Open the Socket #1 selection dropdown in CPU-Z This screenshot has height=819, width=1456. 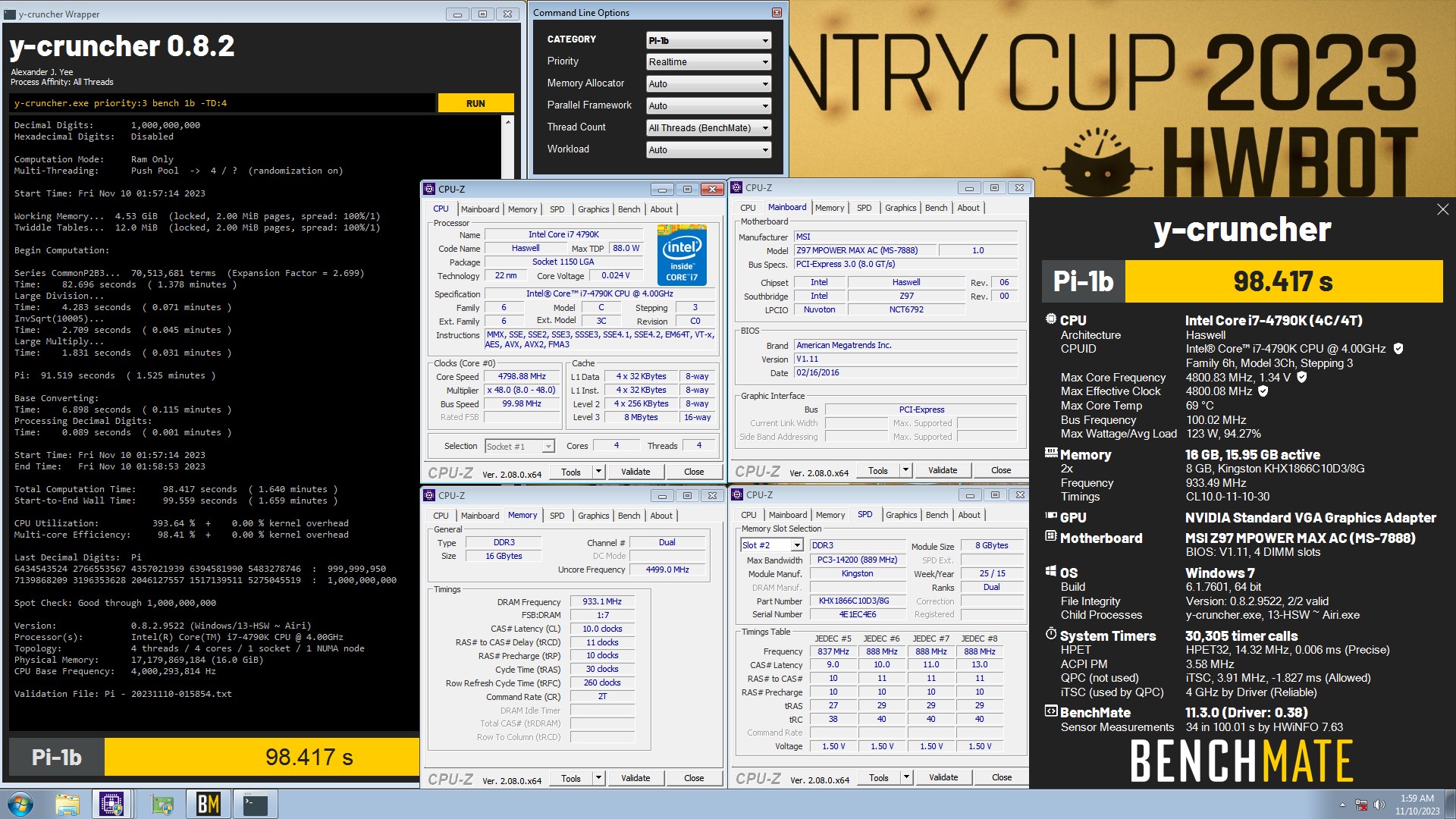[x=519, y=447]
